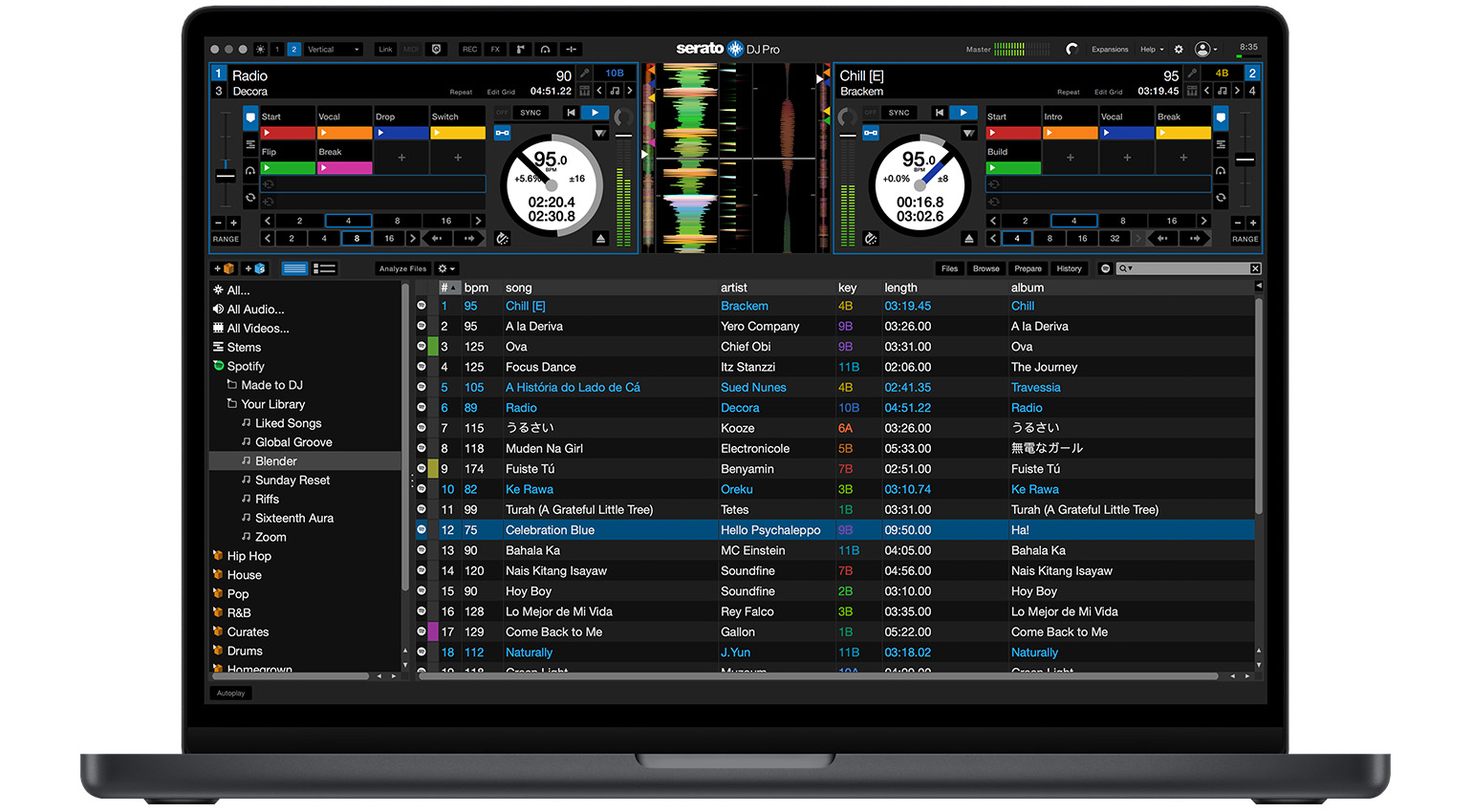
Task: Open the FX effects panel
Action: tap(495, 49)
